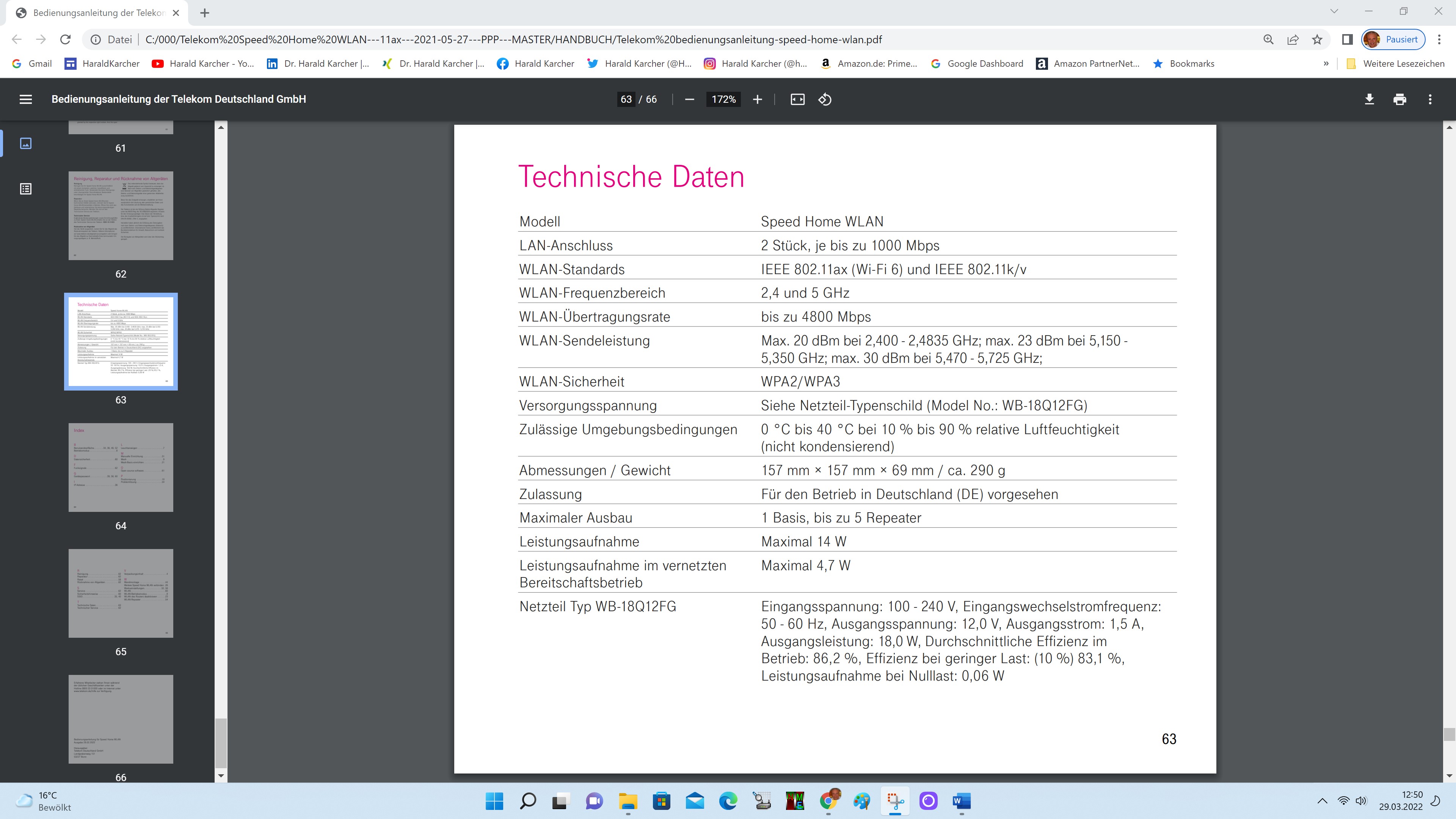Click the fit to page icon
The width and height of the screenshot is (1456, 819).
click(797, 99)
